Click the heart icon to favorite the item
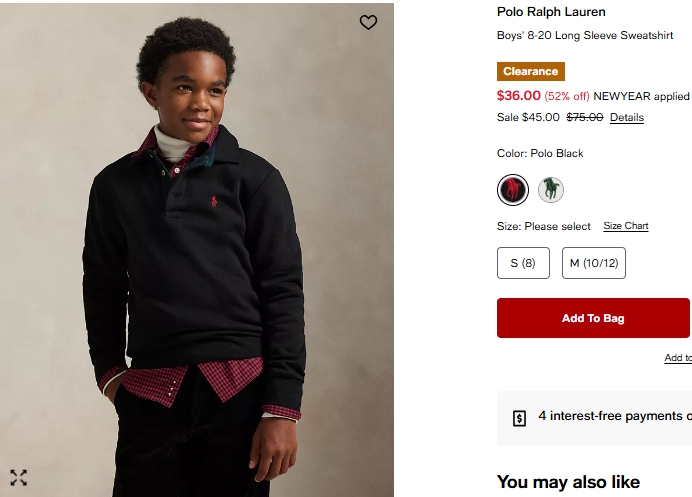This screenshot has width=692, height=497. coord(368,22)
